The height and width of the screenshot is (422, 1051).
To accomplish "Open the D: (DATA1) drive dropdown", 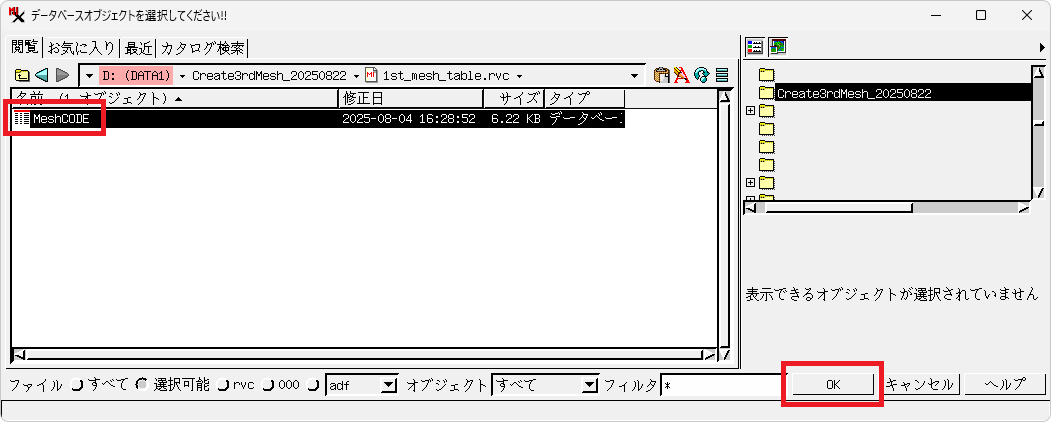I will tap(137, 75).
